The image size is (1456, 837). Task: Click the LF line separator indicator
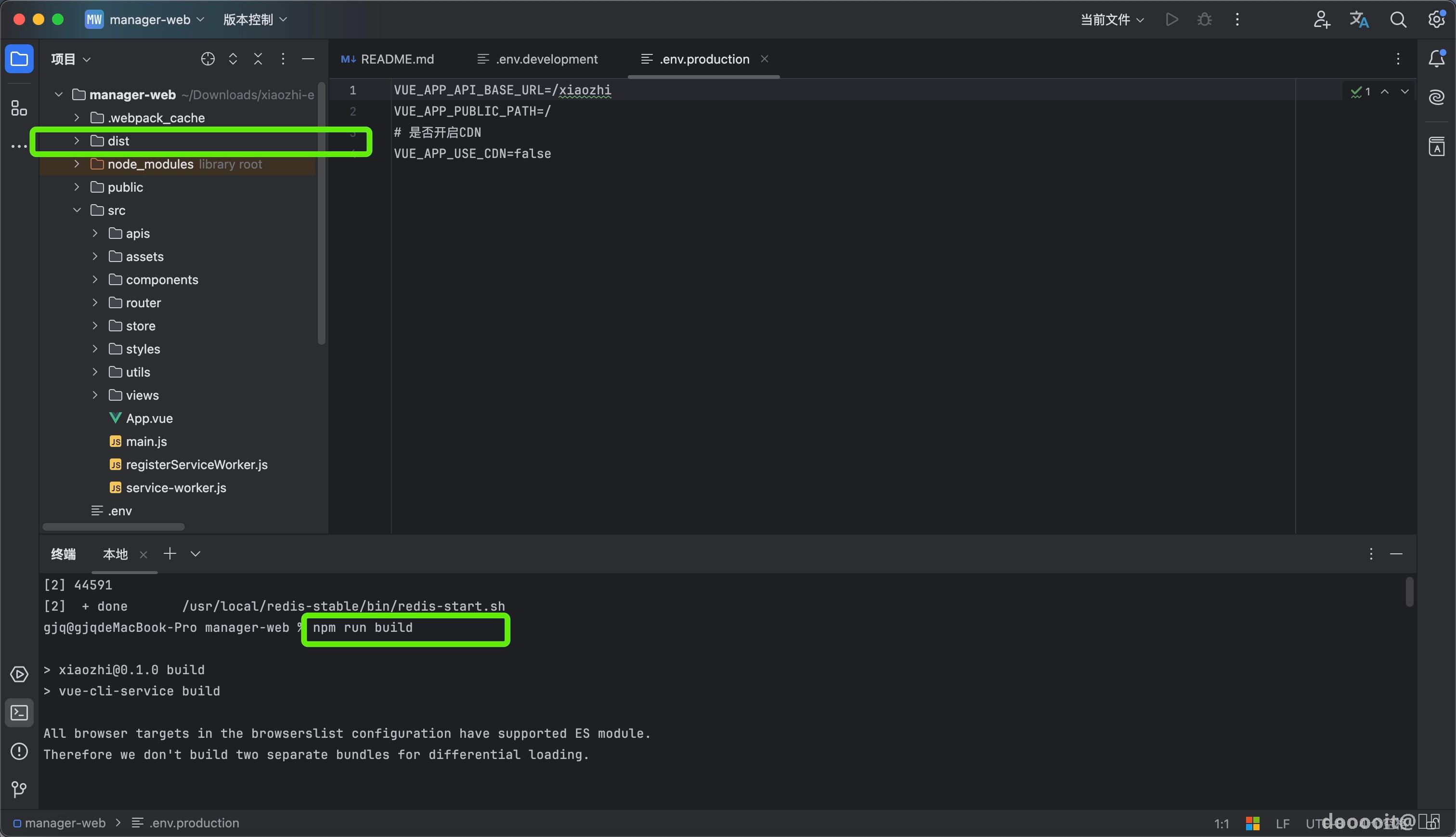tap(1283, 824)
